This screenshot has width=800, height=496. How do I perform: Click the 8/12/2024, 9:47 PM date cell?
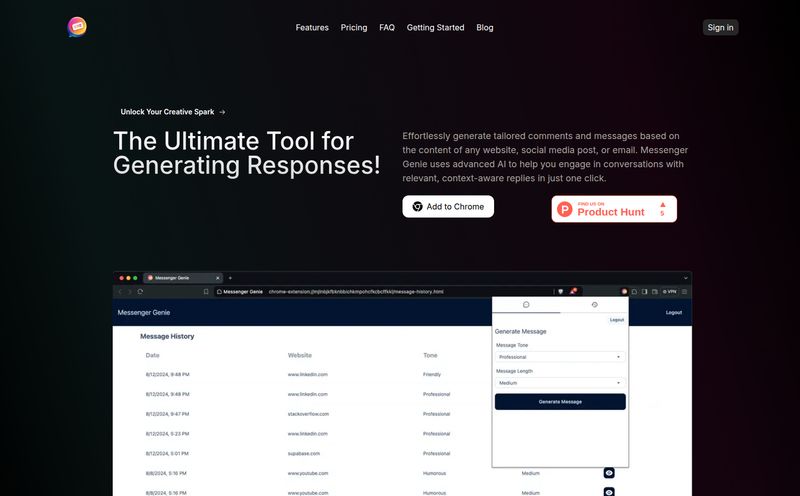(x=167, y=414)
